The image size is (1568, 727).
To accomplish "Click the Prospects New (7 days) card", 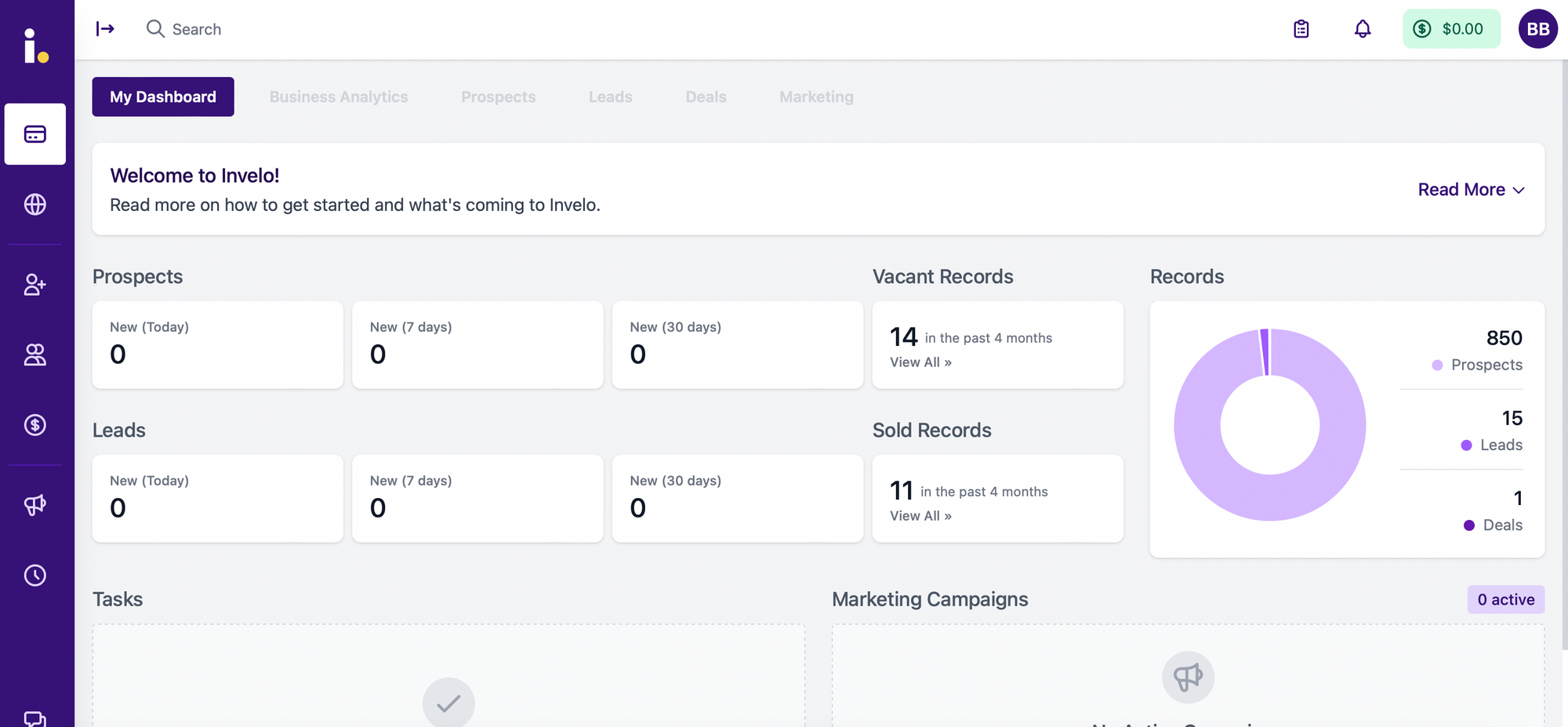I will pyautogui.click(x=478, y=345).
